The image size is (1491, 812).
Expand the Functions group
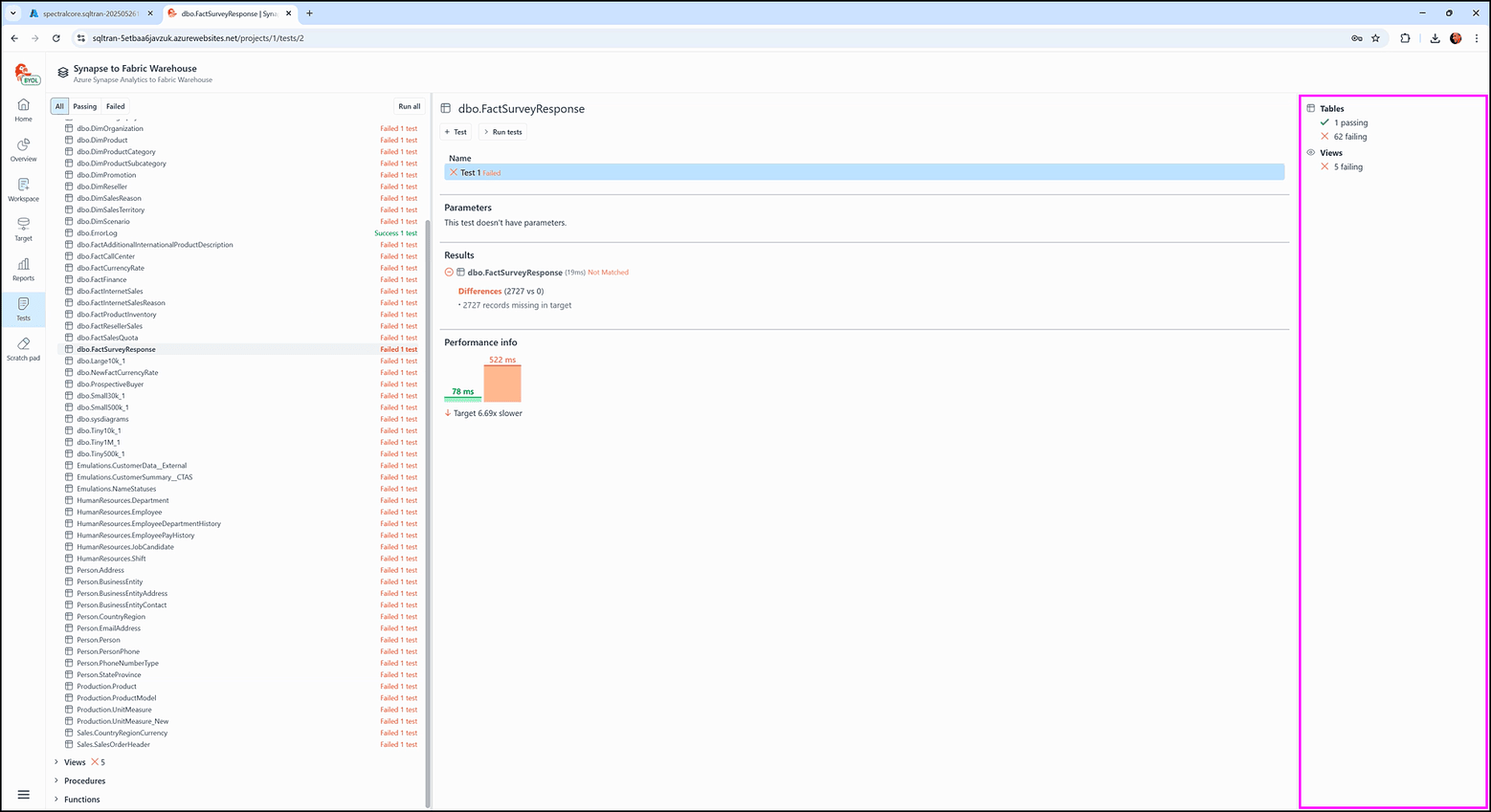56,800
